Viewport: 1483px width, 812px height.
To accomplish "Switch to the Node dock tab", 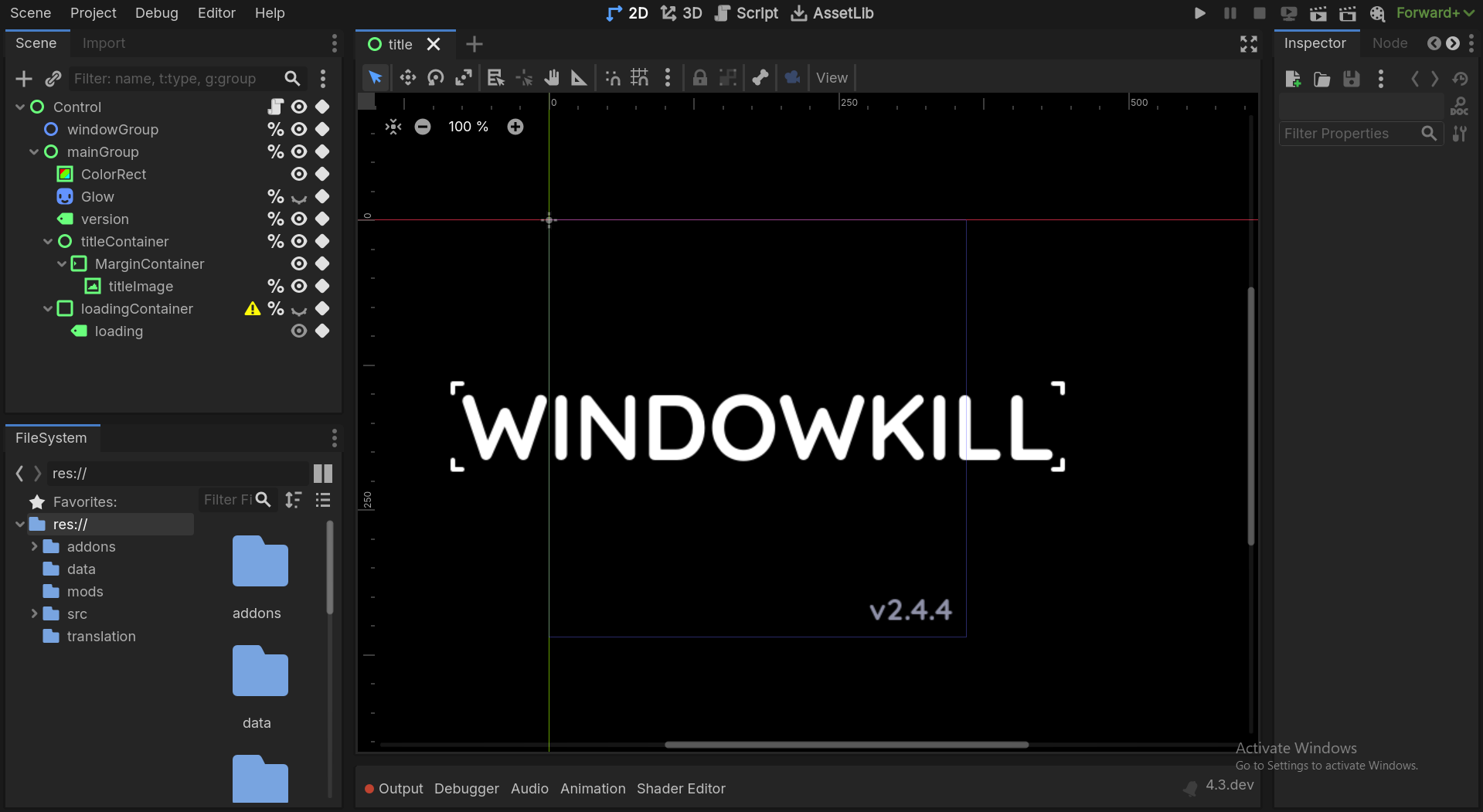I will pyautogui.click(x=1389, y=43).
